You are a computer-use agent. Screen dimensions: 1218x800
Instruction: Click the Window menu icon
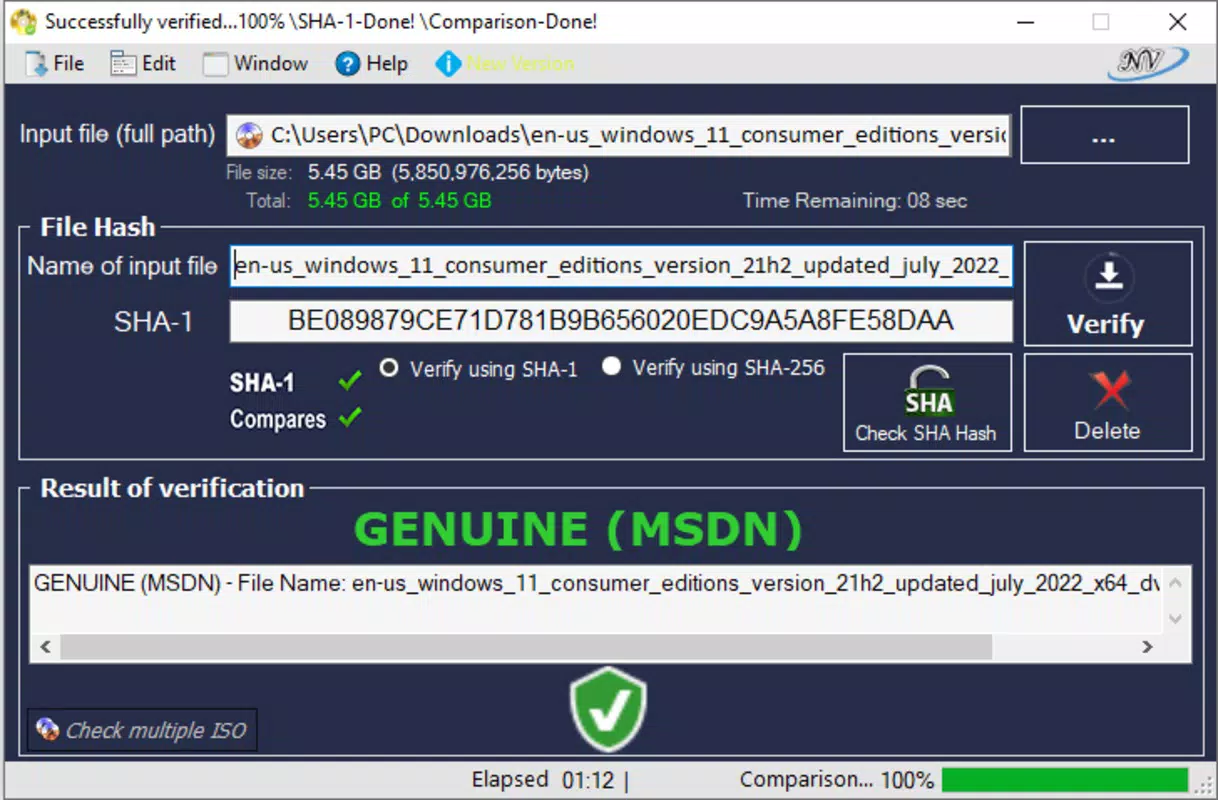pyautogui.click(x=215, y=65)
